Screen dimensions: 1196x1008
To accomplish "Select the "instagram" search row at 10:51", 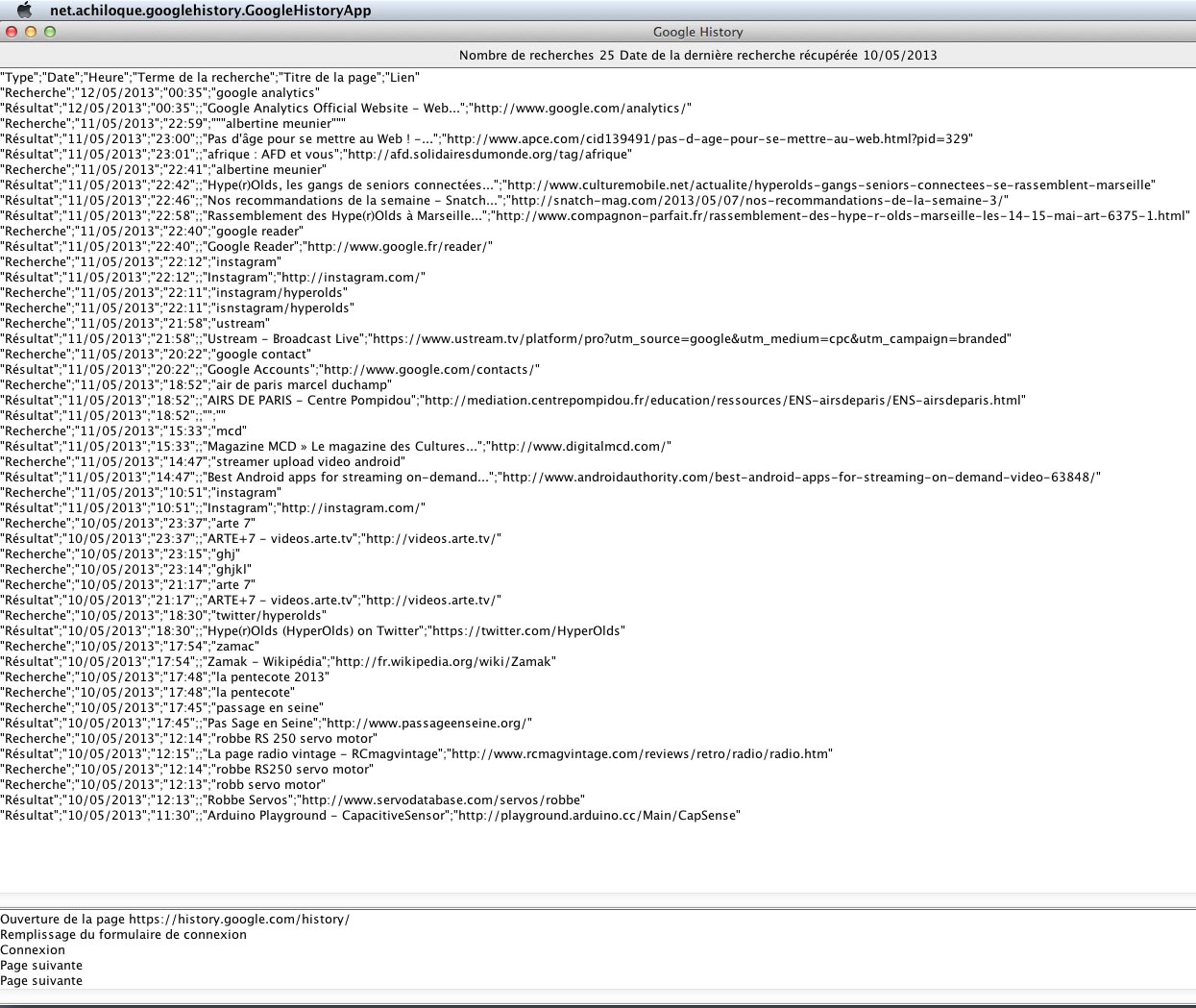I will 141,493.
